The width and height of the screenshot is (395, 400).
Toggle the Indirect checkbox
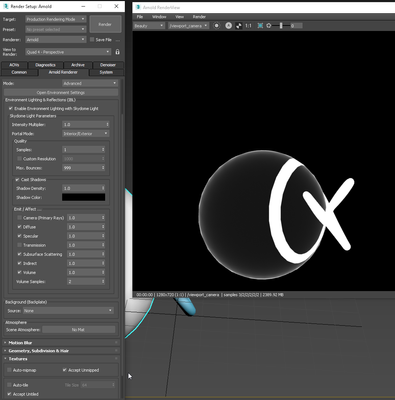pos(19,263)
